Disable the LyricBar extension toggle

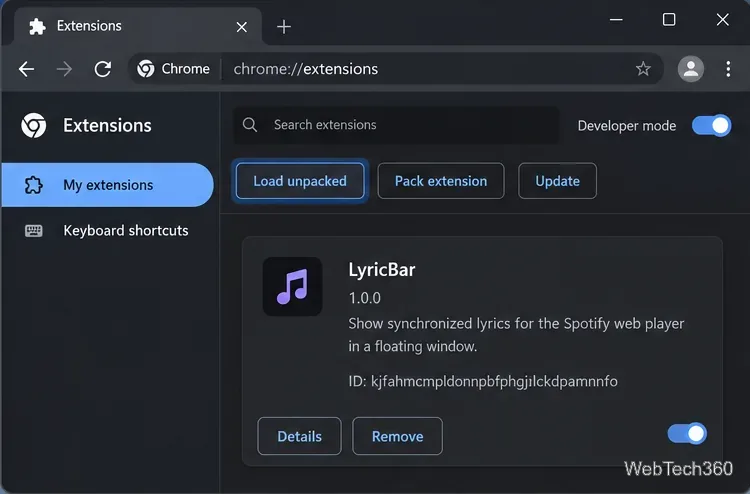[687, 434]
